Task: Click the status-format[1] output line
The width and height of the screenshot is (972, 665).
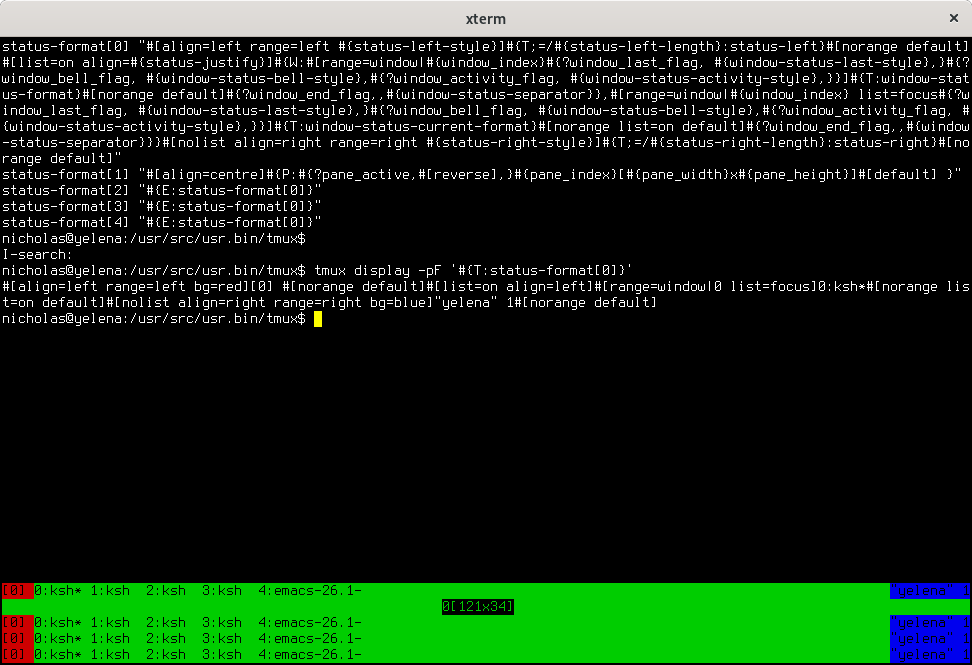Action: pyautogui.click(x=482, y=174)
